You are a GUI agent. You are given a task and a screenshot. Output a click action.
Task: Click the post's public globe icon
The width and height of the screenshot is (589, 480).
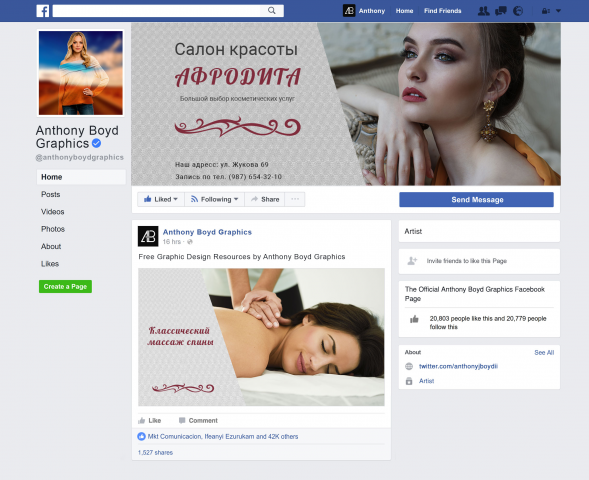point(190,242)
